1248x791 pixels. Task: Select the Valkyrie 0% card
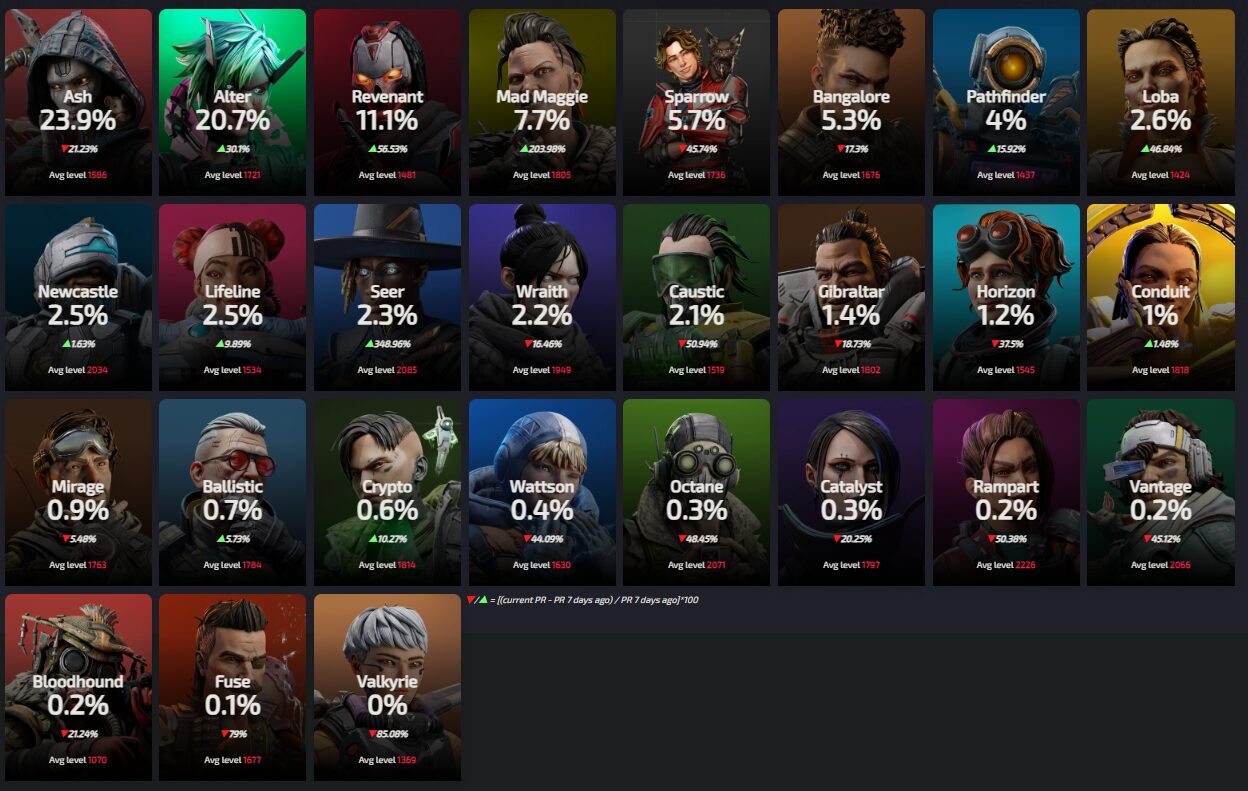[387, 688]
